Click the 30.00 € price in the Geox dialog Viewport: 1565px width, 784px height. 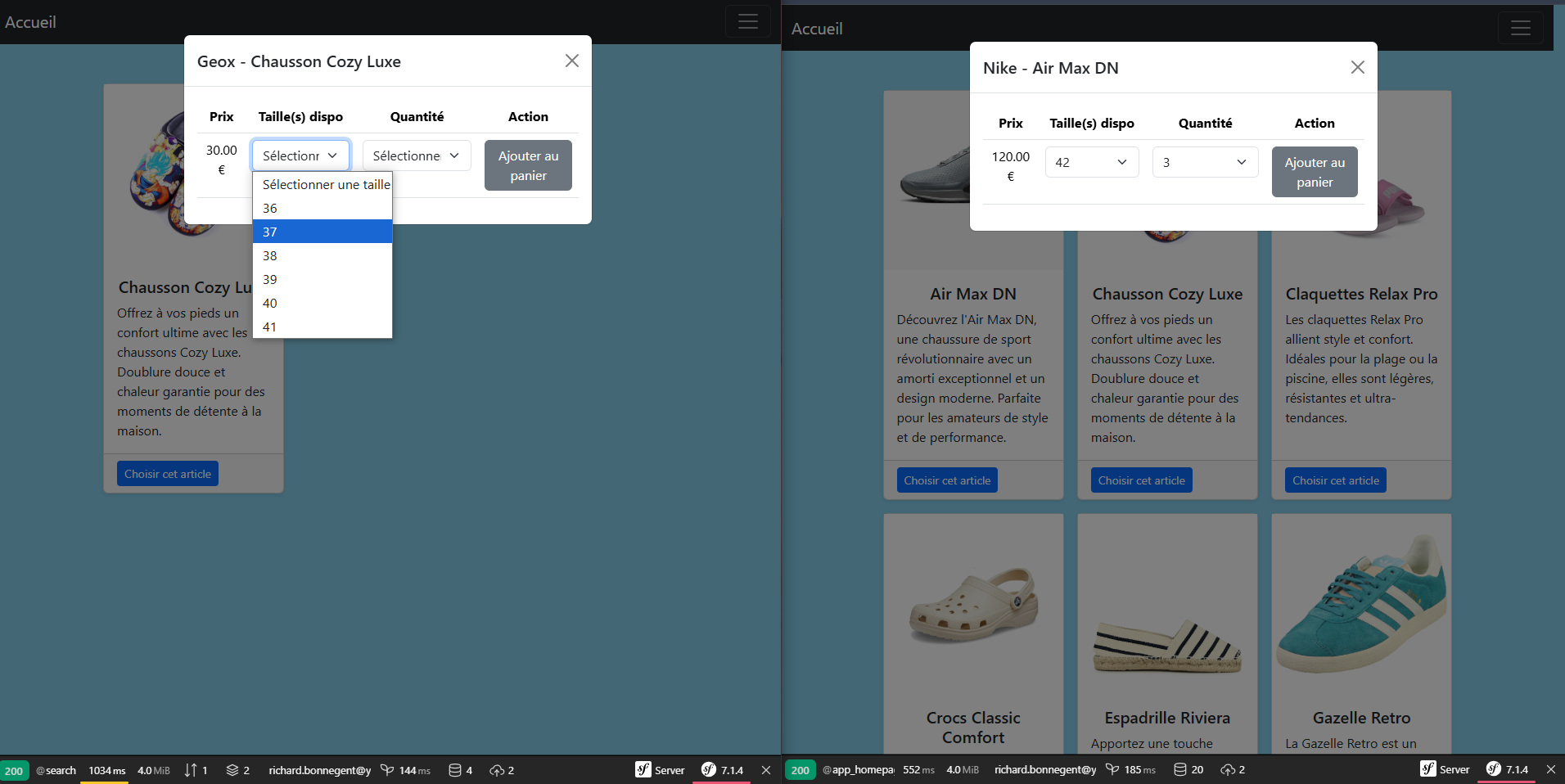[x=221, y=160]
